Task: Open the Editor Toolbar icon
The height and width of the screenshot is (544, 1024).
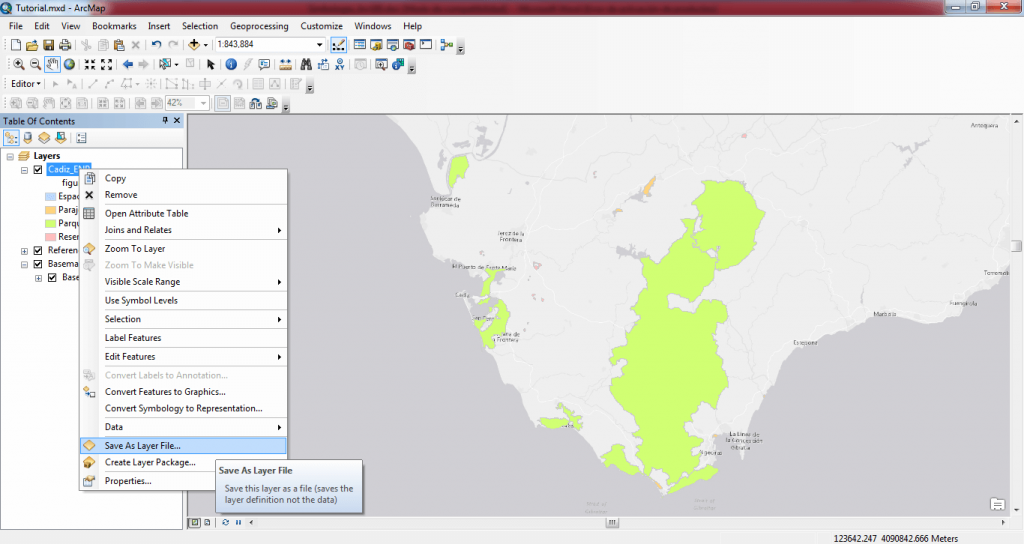Action: pyautogui.click(x=340, y=45)
